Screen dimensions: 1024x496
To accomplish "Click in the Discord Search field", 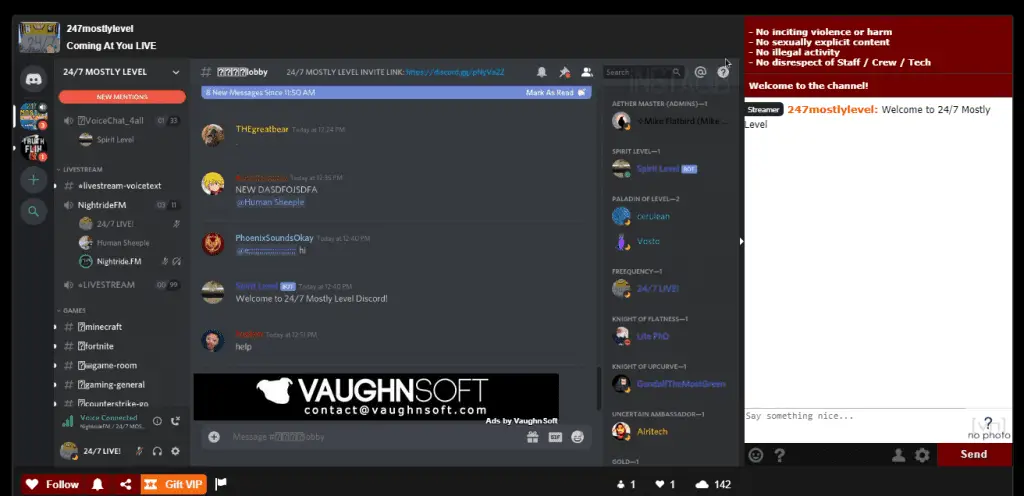I will (643, 72).
